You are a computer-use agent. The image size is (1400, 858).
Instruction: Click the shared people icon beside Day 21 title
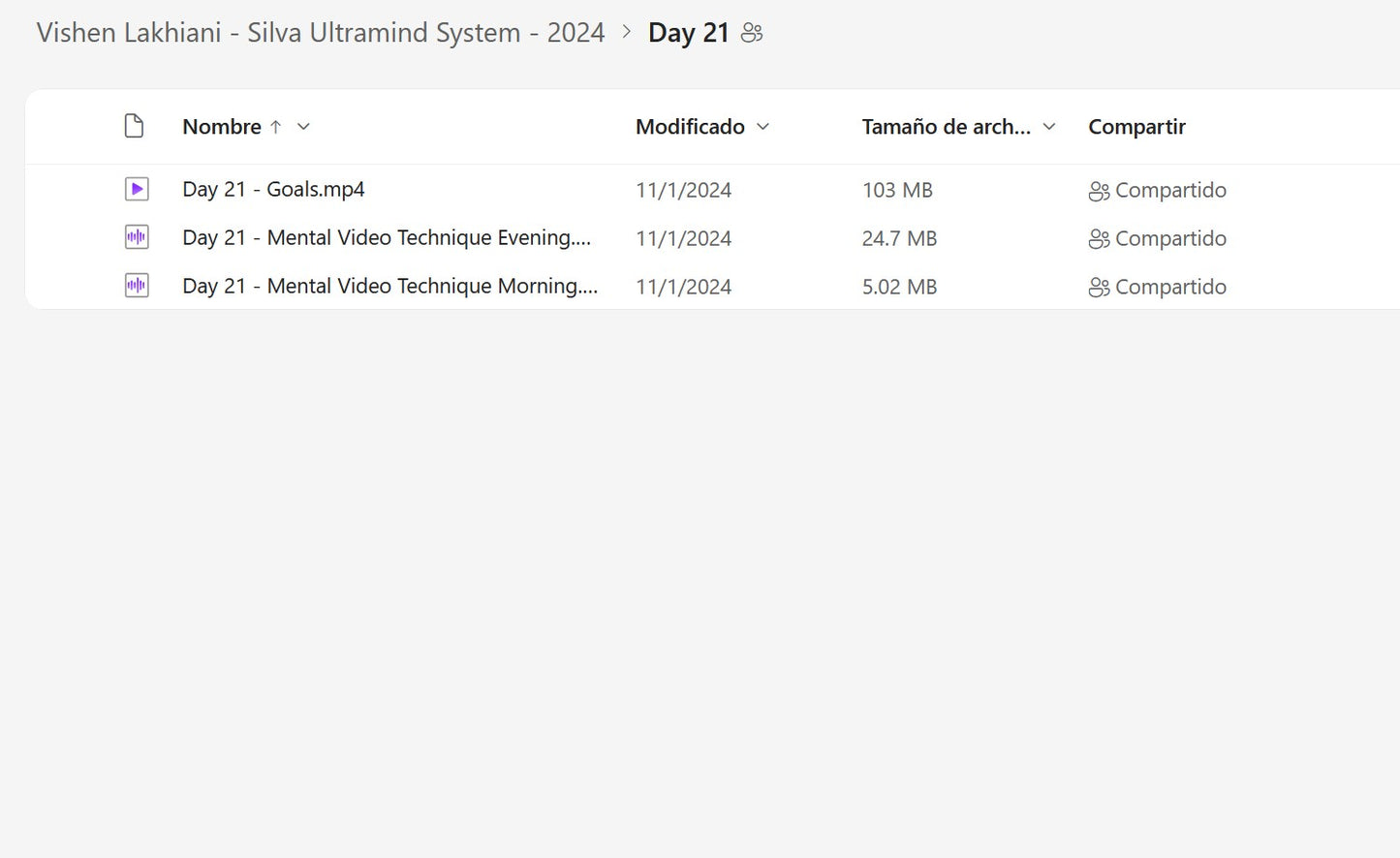[x=752, y=33]
